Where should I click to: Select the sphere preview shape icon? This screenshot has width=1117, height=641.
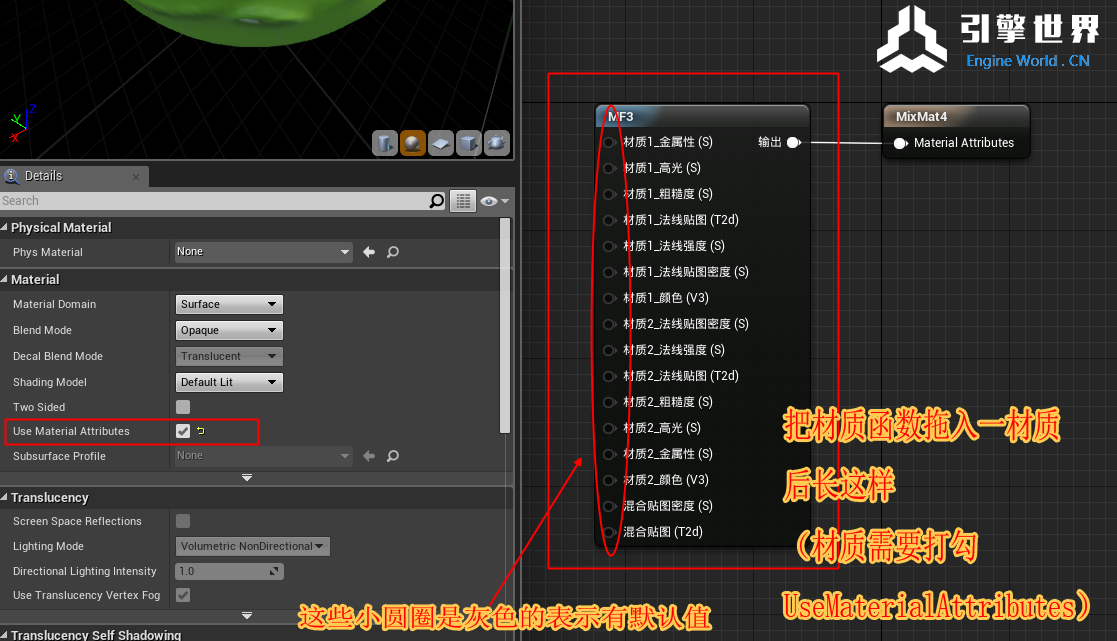(x=413, y=143)
